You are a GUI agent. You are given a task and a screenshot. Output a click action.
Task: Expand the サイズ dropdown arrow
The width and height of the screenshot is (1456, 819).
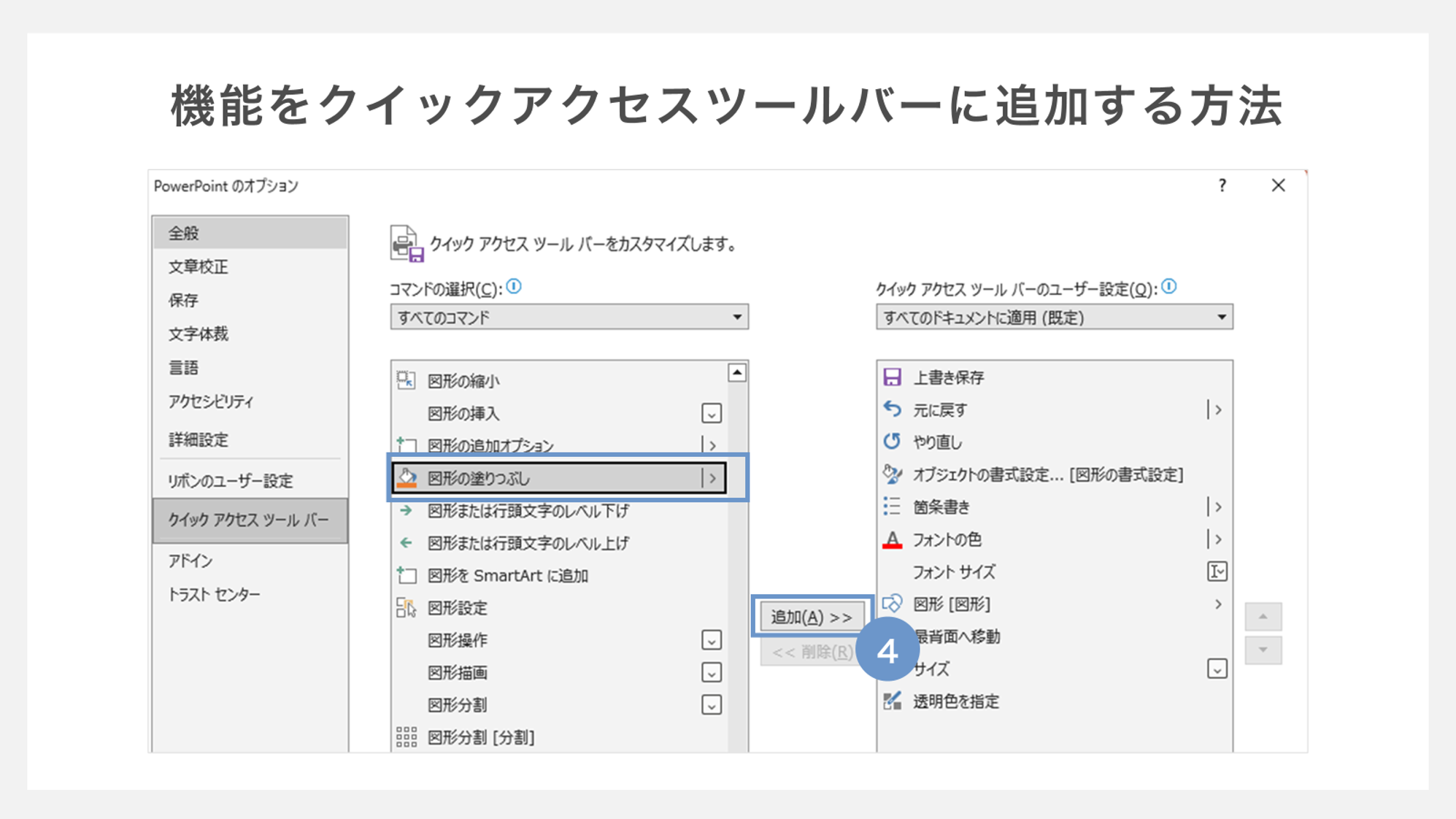coord(1217,669)
